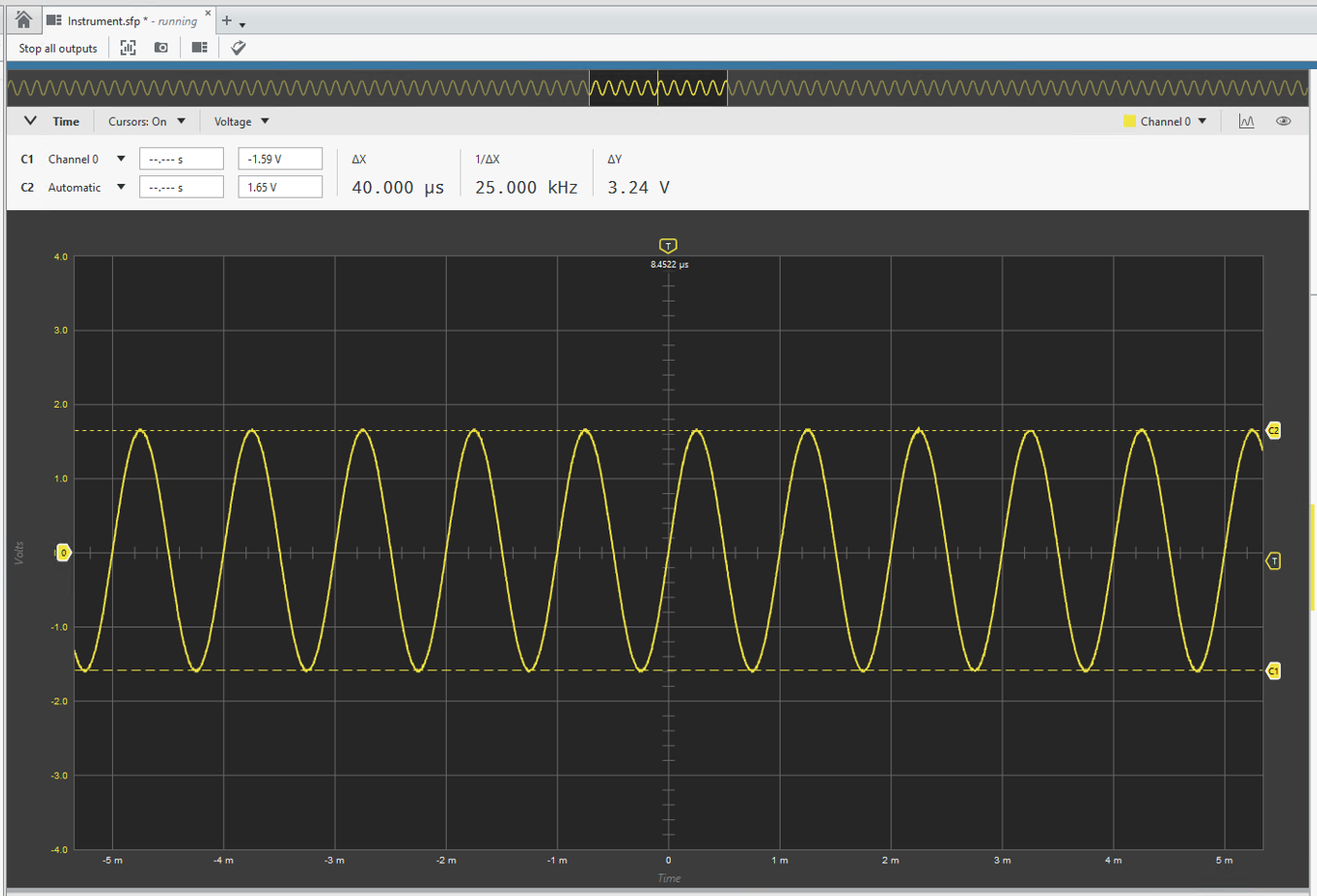This screenshot has width=1317, height=896.
Task: Capture a screenshot with the camera icon
Action: click(x=162, y=48)
